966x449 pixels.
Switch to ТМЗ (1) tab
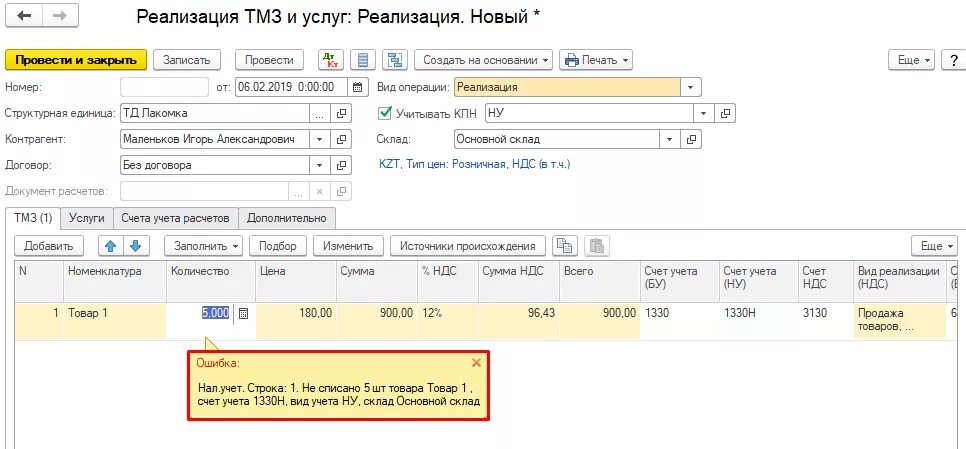(x=33, y=217)
